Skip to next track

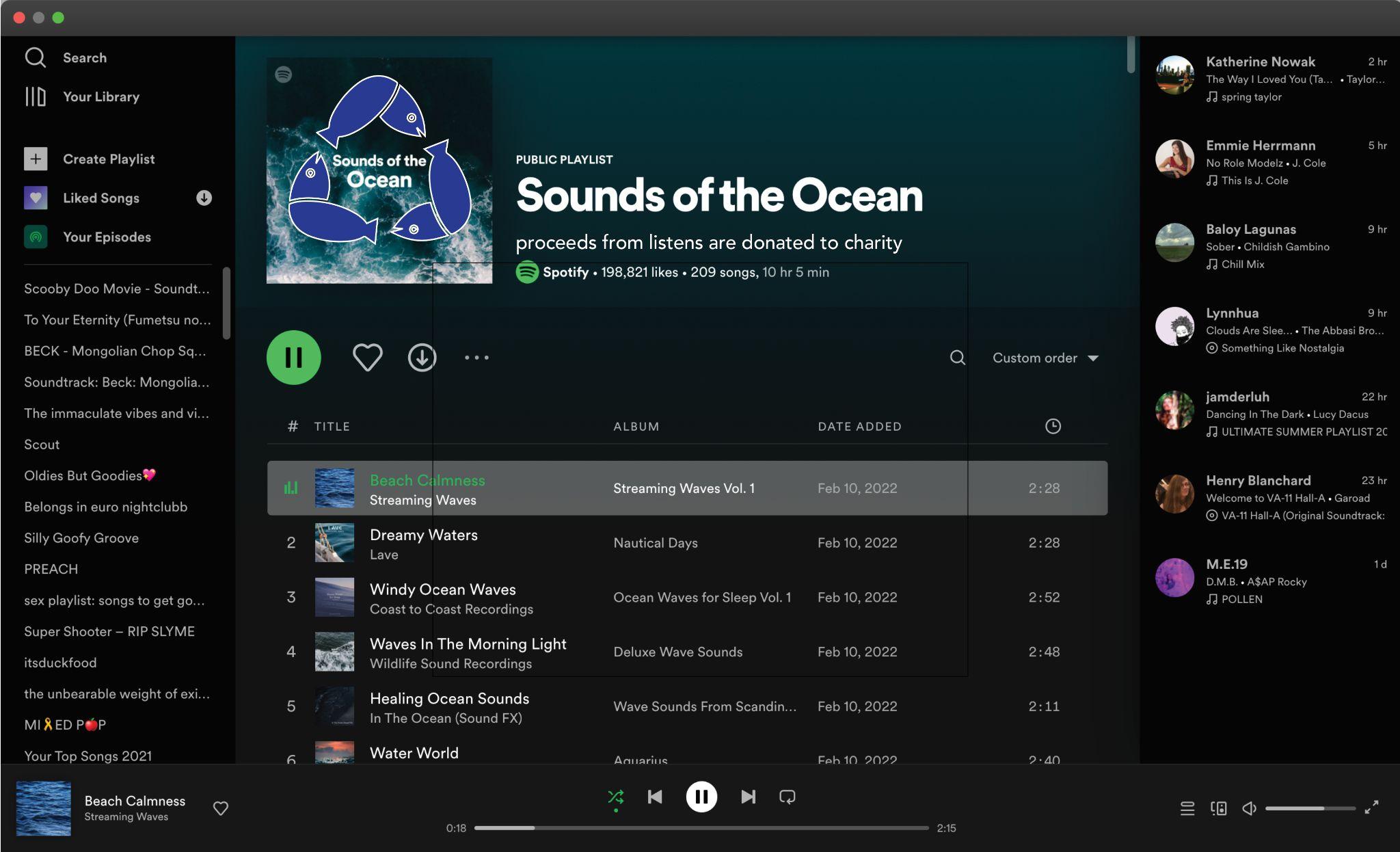point(748,797)
